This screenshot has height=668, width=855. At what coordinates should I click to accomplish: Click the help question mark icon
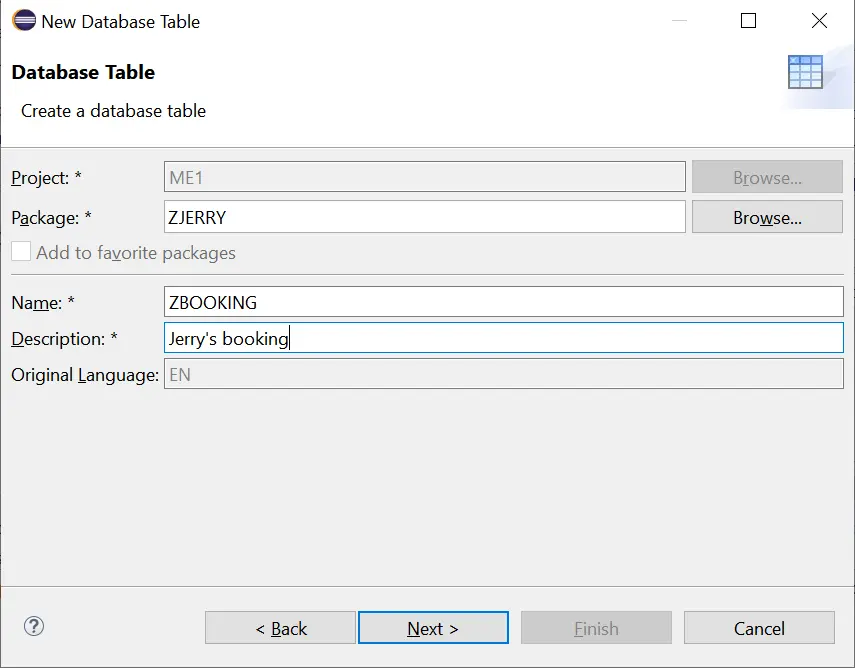point(34,627)
